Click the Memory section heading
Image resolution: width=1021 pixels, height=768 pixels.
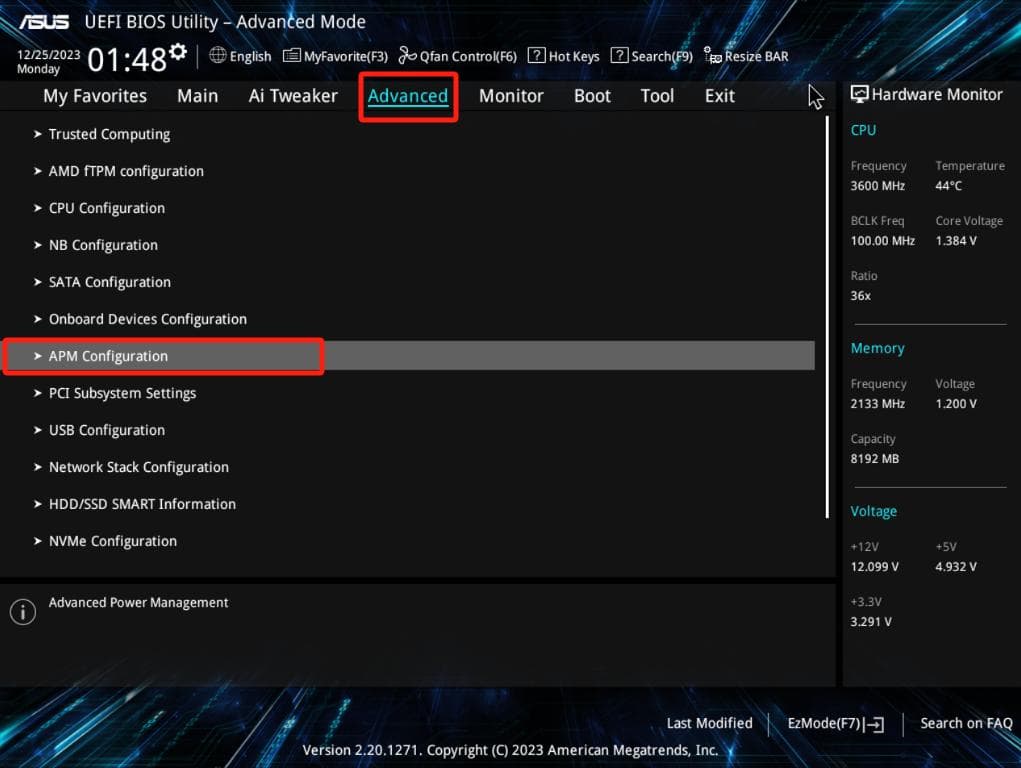(x=877, y=348)
